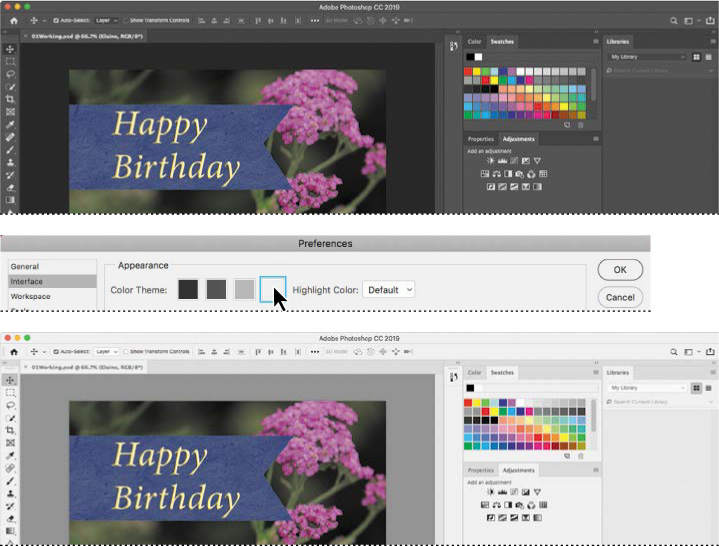Choose the darkest Color Theme swatch in Preferences
Viewport: 719px width, 546px height.
click(x=188, y=290)
